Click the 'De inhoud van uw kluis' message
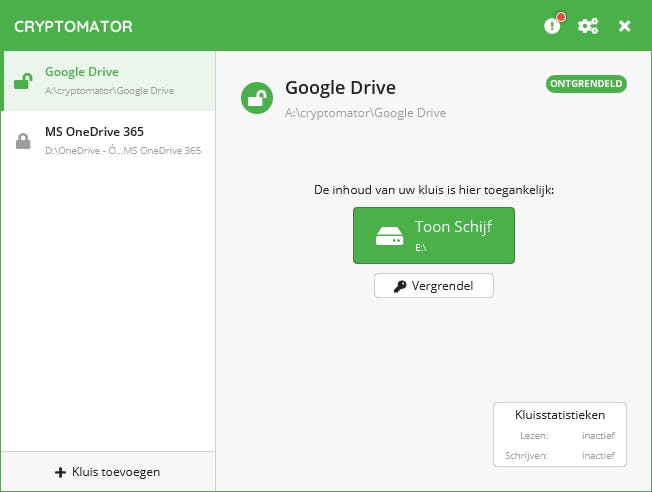652x492 pixels. pyautogui.click(x=434, y=190)
